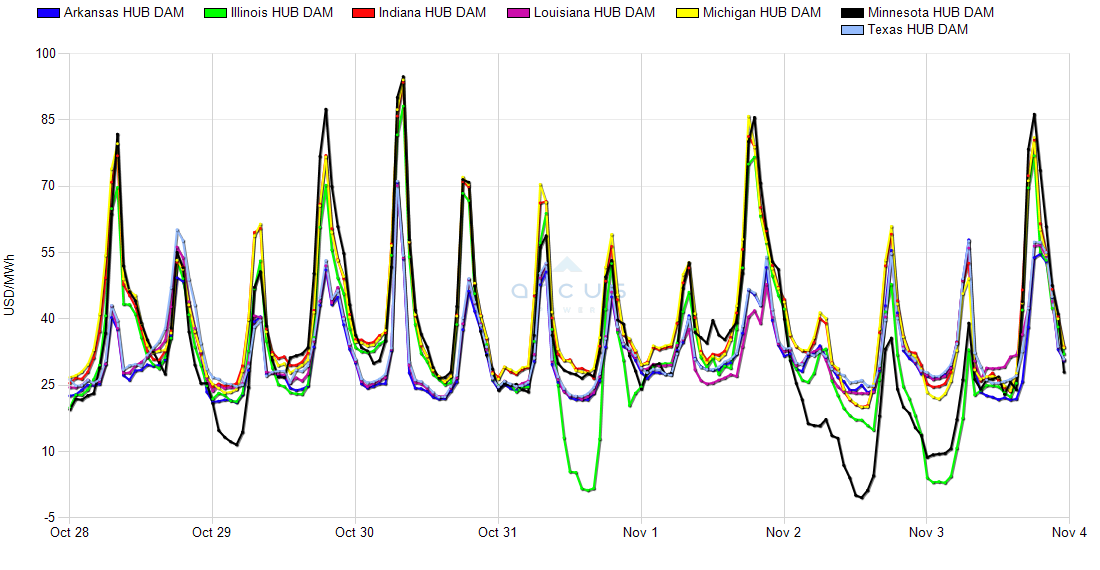Click the light blue Texas HUB DAM swatch
This screenshot has height=570, width=1100.
(851, 30)
